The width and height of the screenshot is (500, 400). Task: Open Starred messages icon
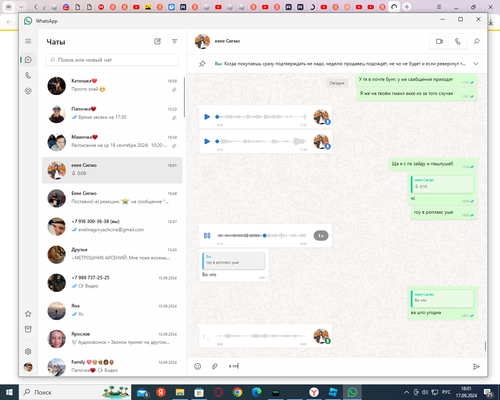[28, 314]
